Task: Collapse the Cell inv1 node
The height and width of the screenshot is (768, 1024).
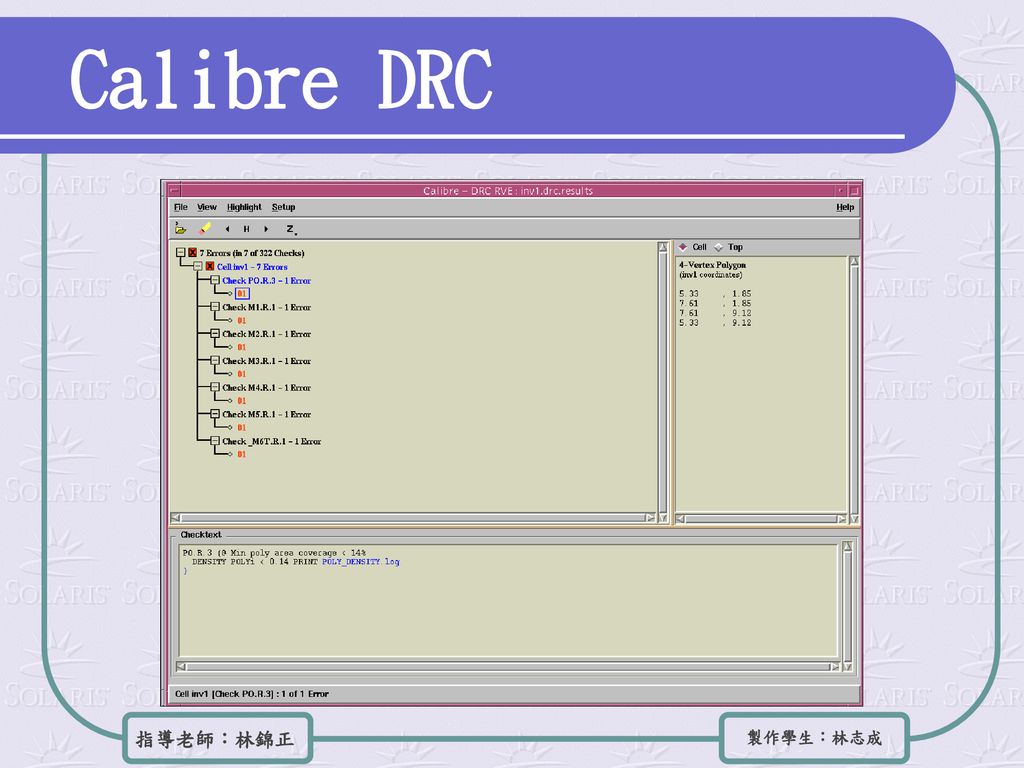Action: [198, 266]
